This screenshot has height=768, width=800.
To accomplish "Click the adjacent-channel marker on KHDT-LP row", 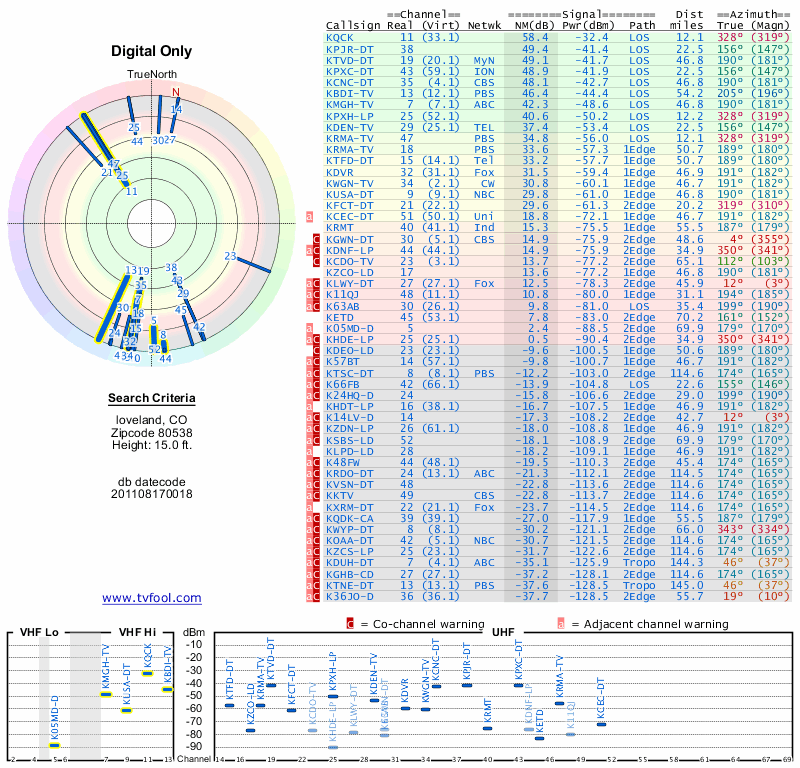I will pos(309,407).
